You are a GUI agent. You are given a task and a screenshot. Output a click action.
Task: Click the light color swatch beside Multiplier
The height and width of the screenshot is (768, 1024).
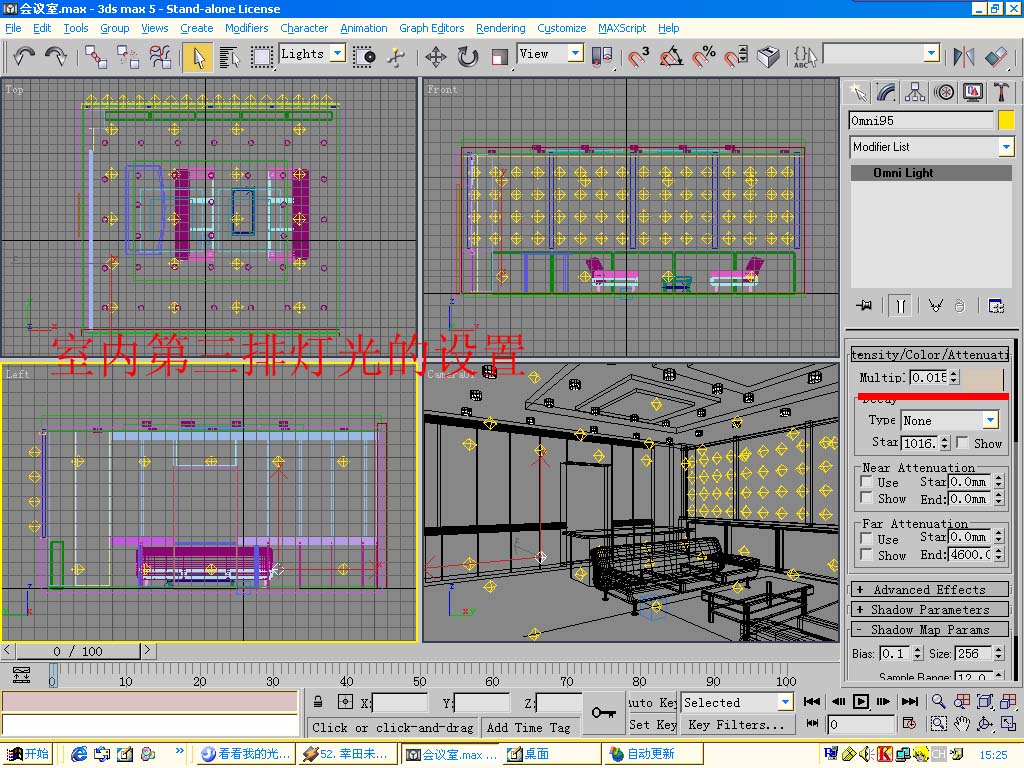point(983,378)
